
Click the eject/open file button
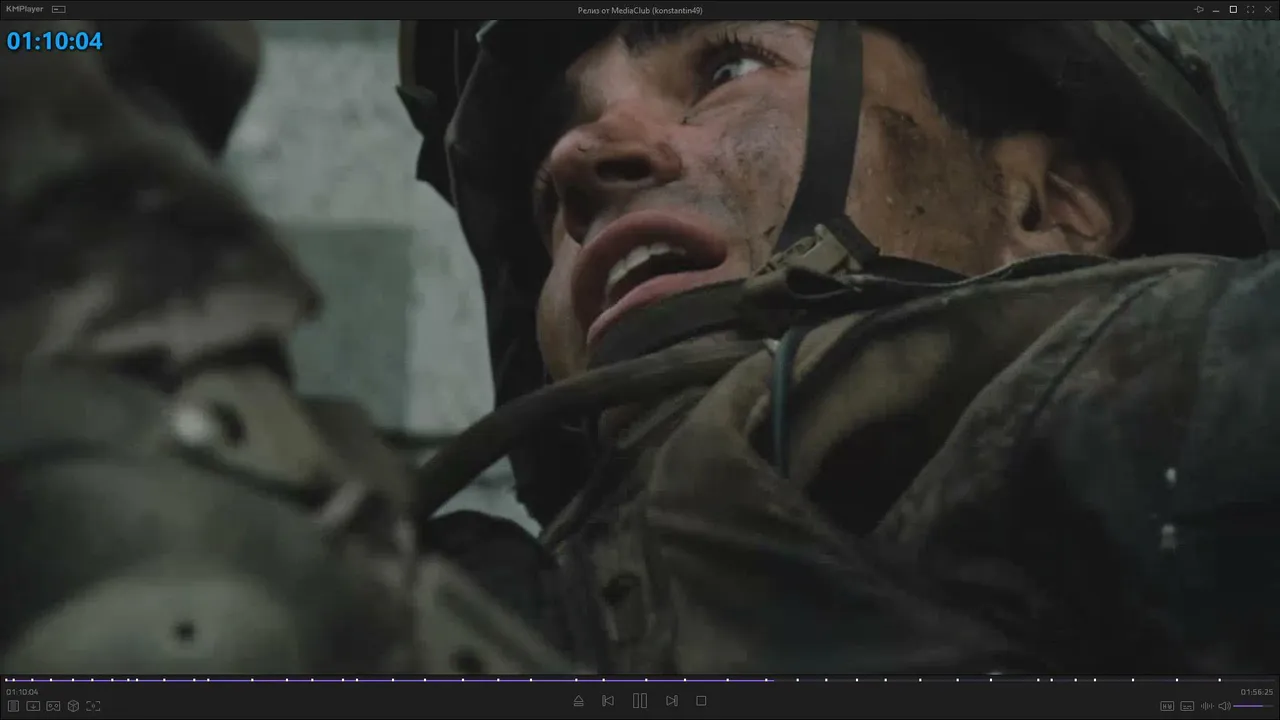pyautogui.click(x=578, y=701)
